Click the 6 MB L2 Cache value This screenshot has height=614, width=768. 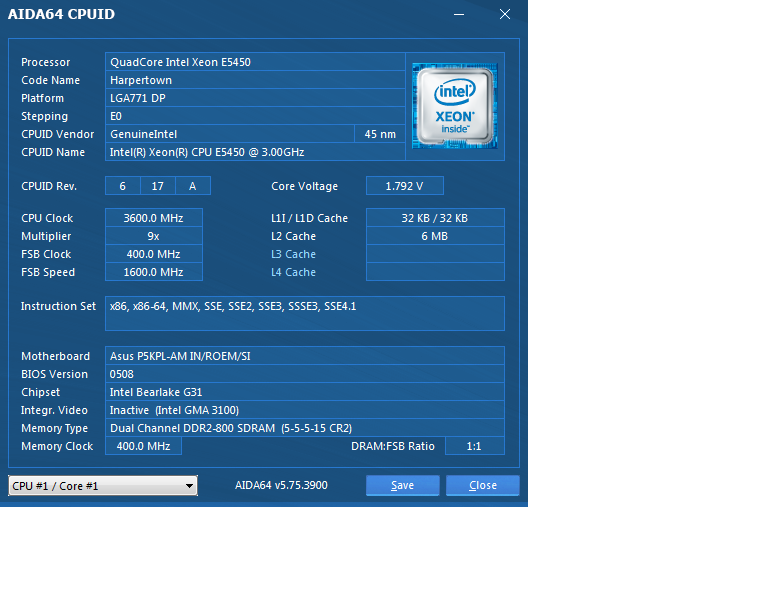[435, 236]
